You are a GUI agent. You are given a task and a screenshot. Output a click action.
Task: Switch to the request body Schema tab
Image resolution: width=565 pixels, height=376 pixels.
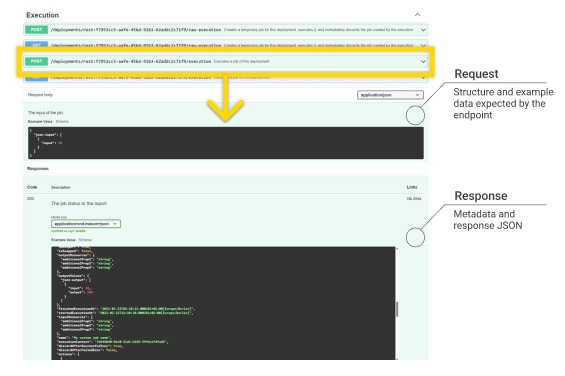coord(62,121)
